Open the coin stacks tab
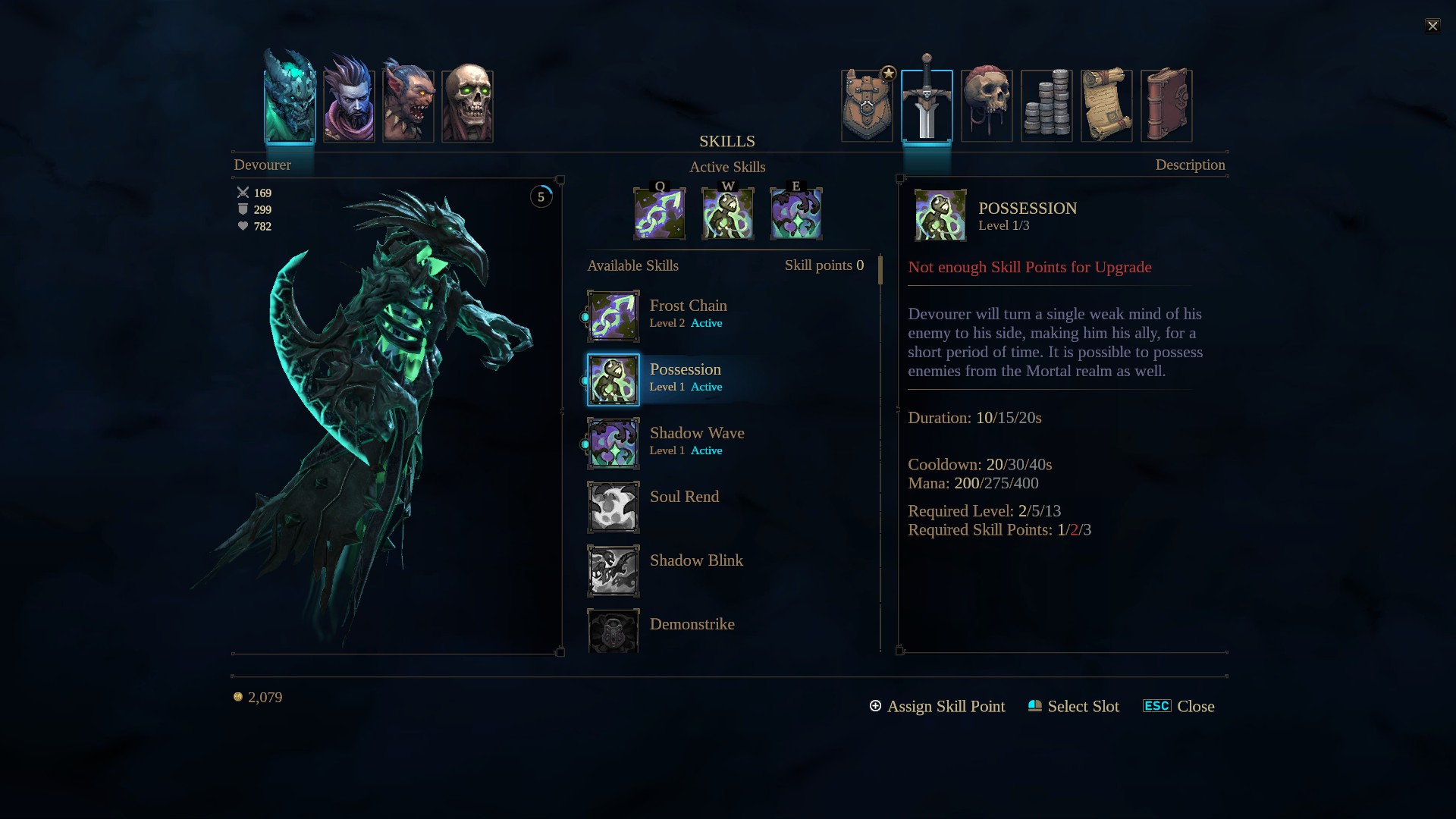Image resolution: width=1456 pixels, height=819 pixels. pyautogui.click(x=1046, y=105)
